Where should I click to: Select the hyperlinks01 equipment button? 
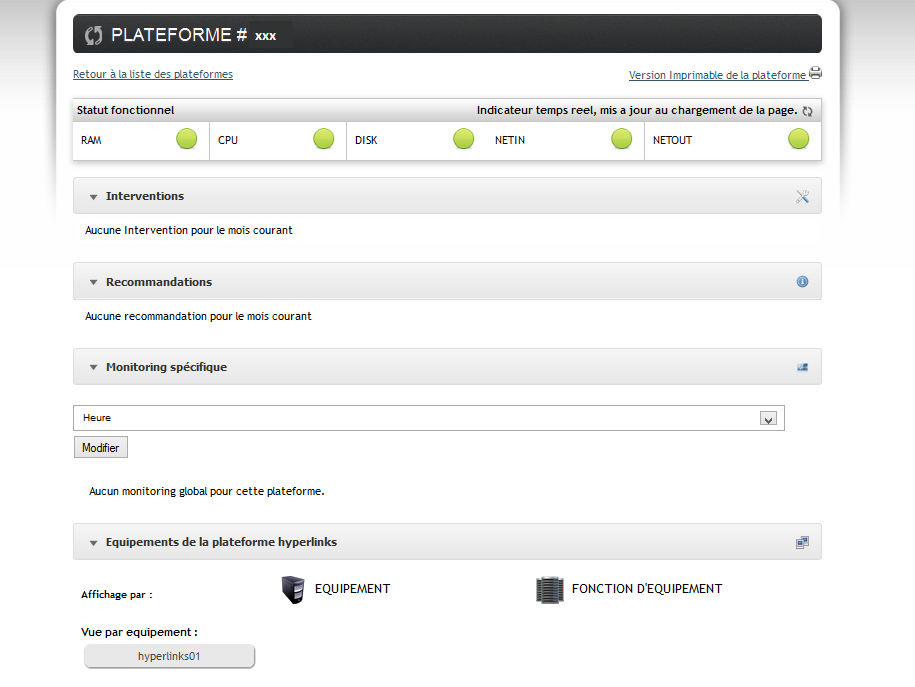(170, 656)
